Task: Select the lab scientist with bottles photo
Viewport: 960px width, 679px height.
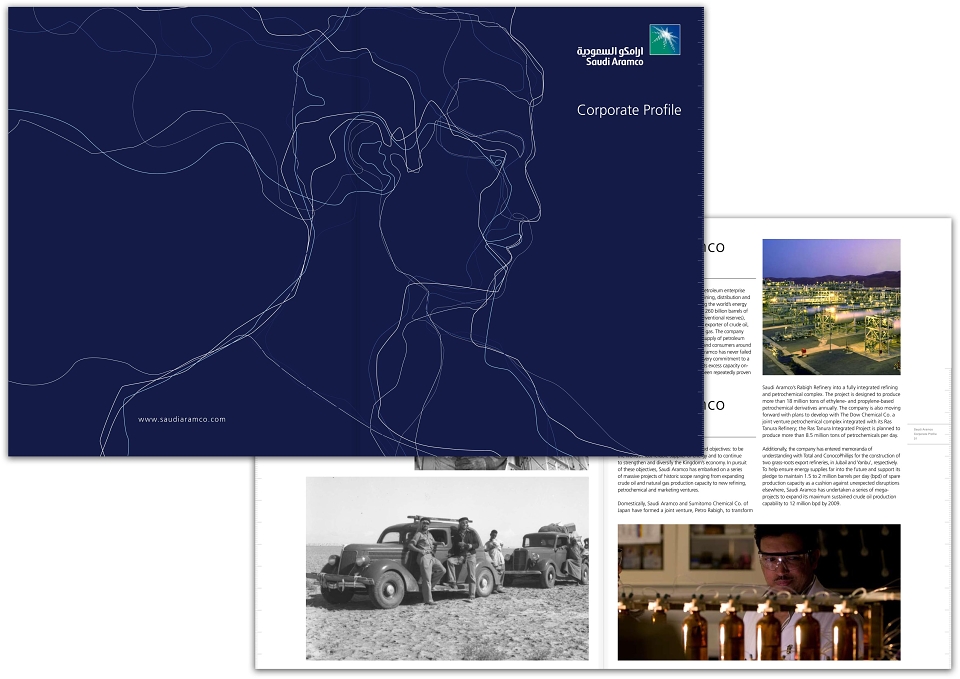Action: [759, 592]
